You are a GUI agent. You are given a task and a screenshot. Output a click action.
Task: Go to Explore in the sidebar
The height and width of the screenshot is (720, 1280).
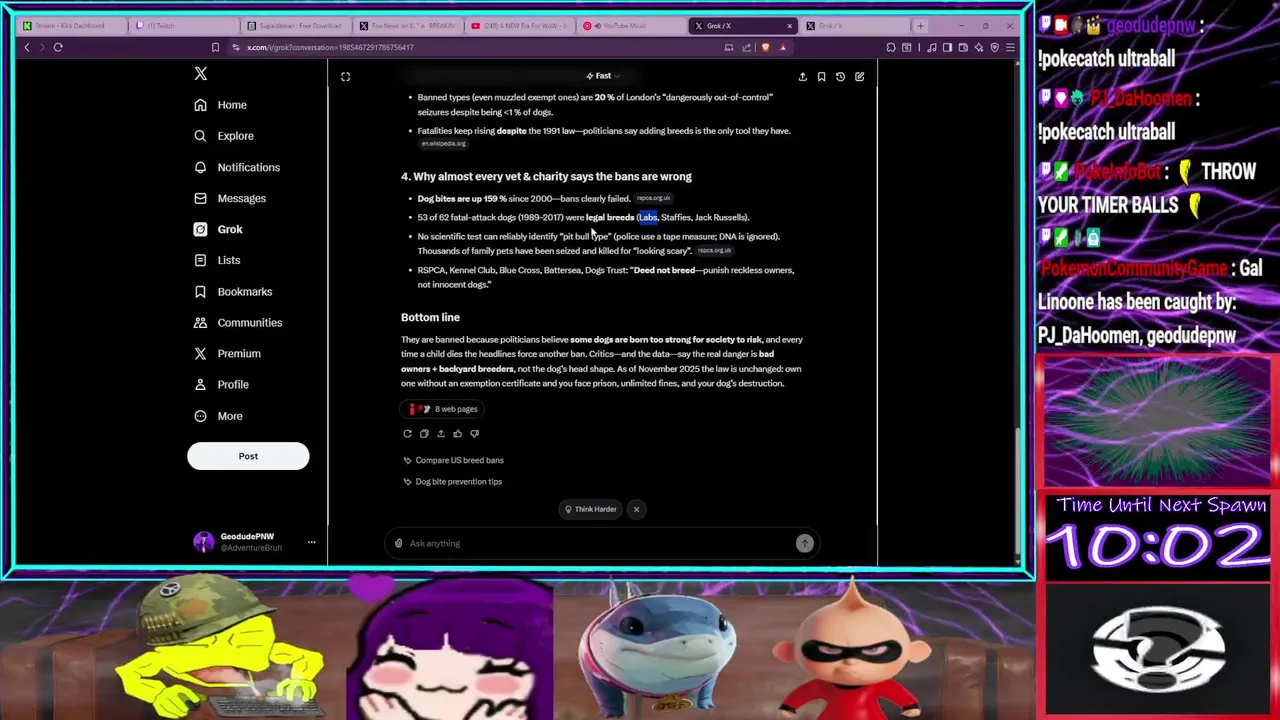click(x=224, y=136)
